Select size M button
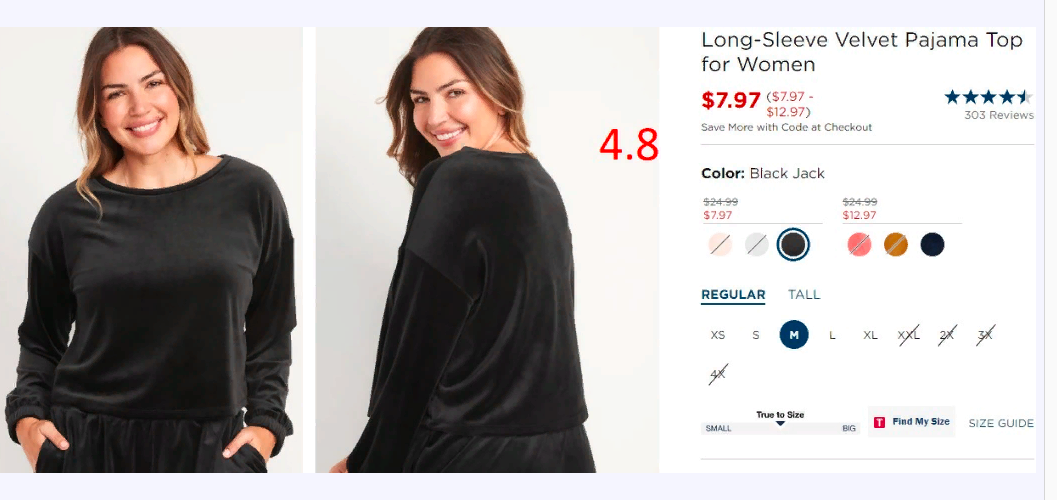 tap(794, 335)
